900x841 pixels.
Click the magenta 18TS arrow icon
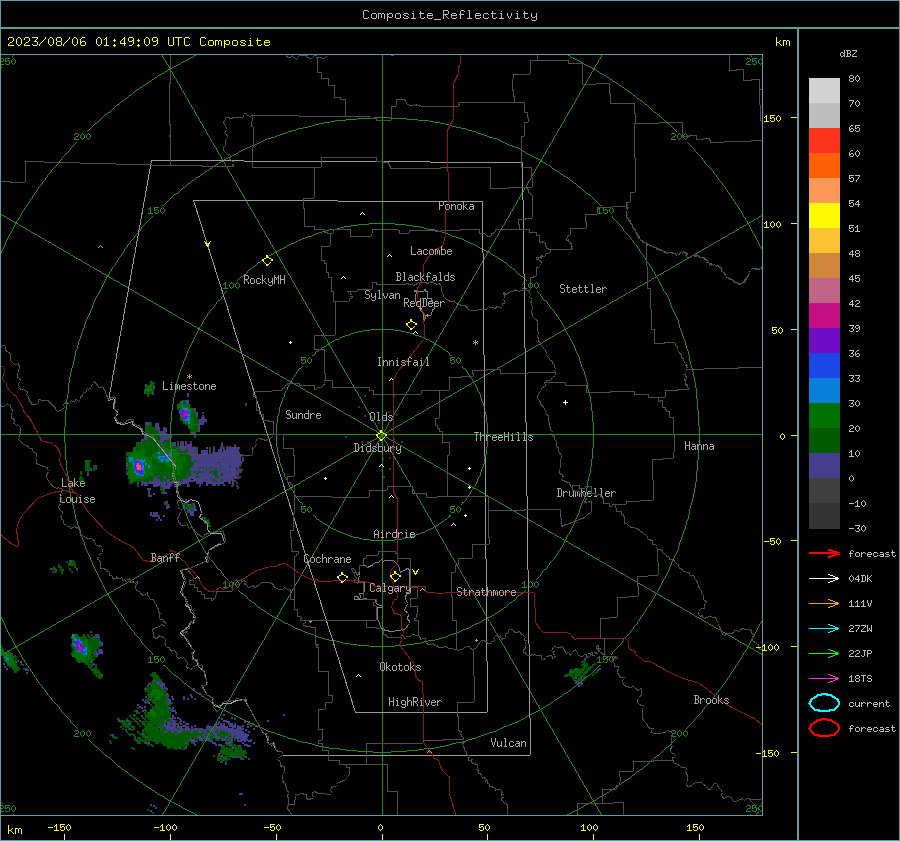(x=824, y=679)
